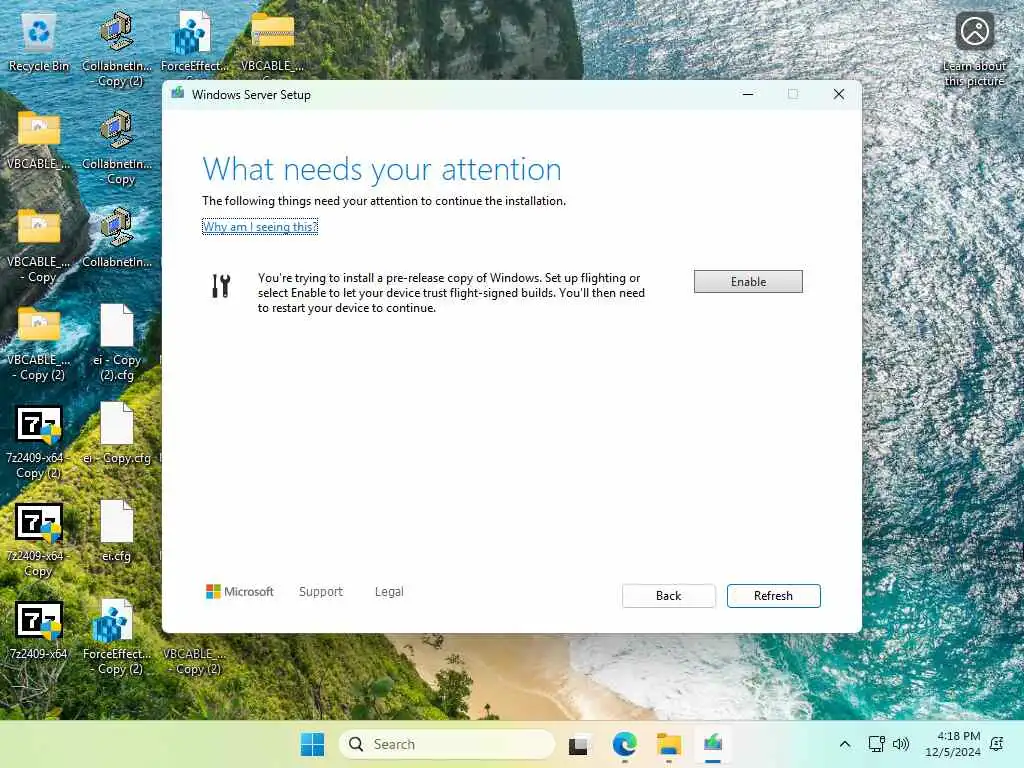
Task: Select the VBCABLE_... folder below Recycle Bin
Action: [39, 139]
